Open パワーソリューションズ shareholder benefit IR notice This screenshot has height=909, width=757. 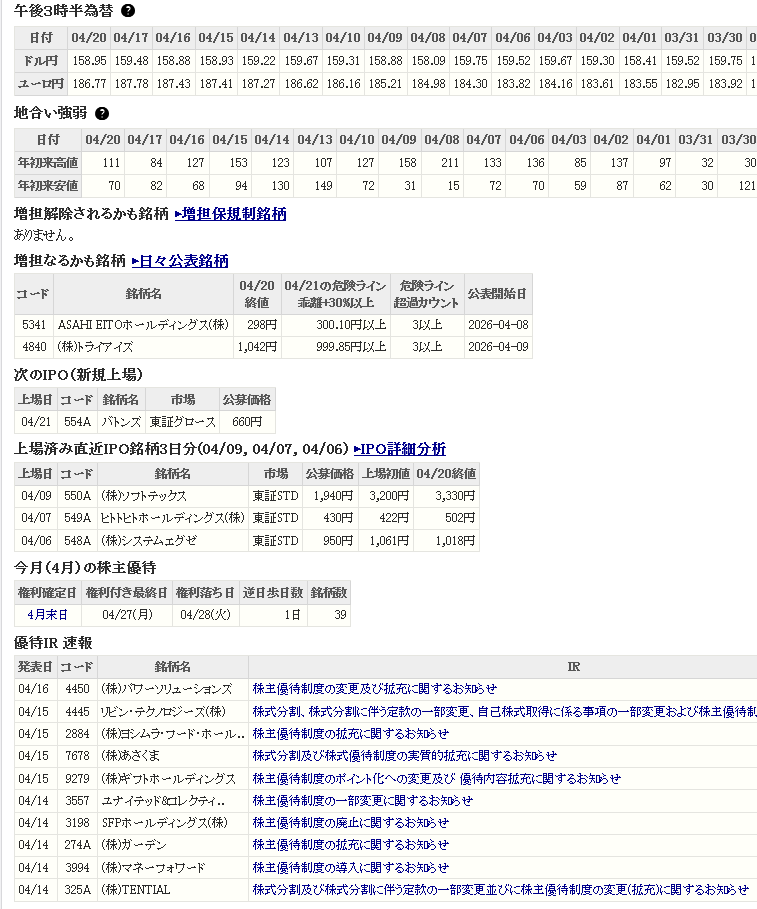click(374, 689)
